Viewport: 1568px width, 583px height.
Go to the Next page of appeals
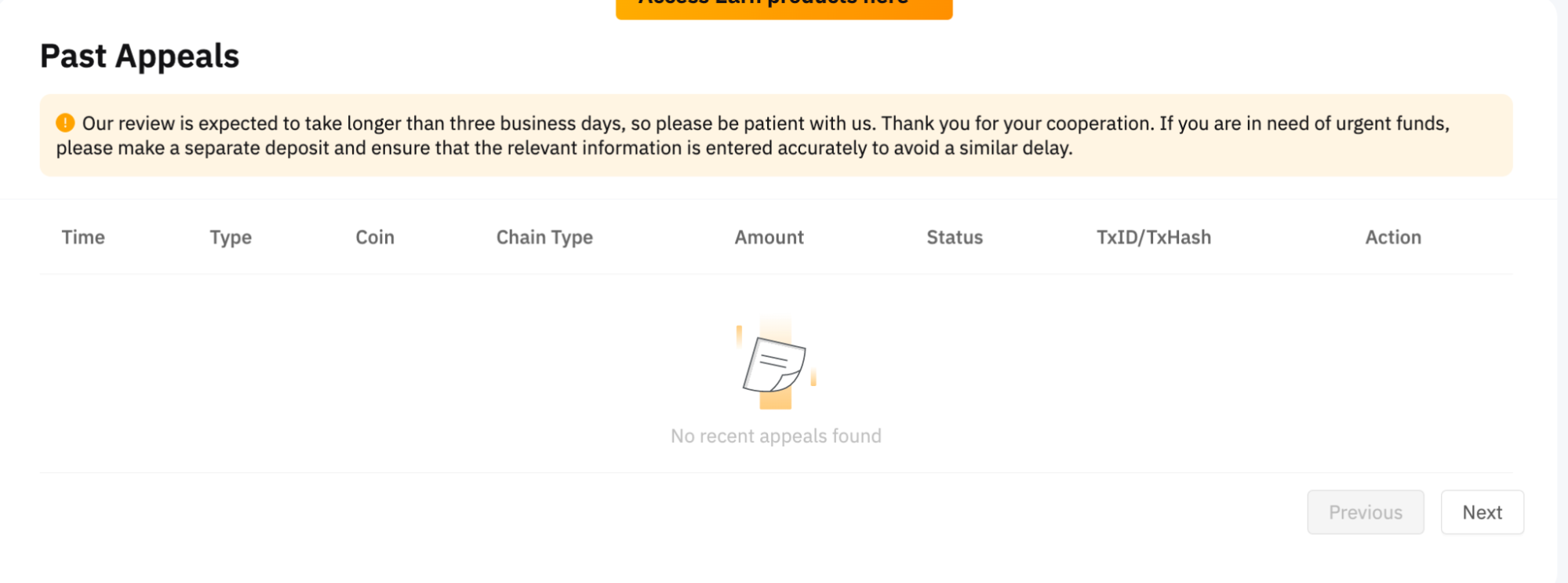[1482, 512]
